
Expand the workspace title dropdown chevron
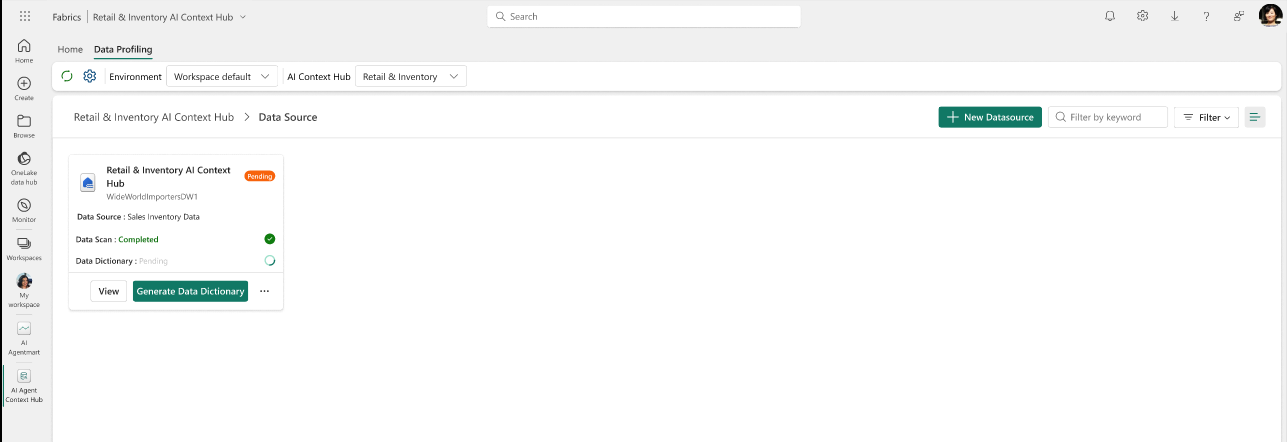(243, 17)
